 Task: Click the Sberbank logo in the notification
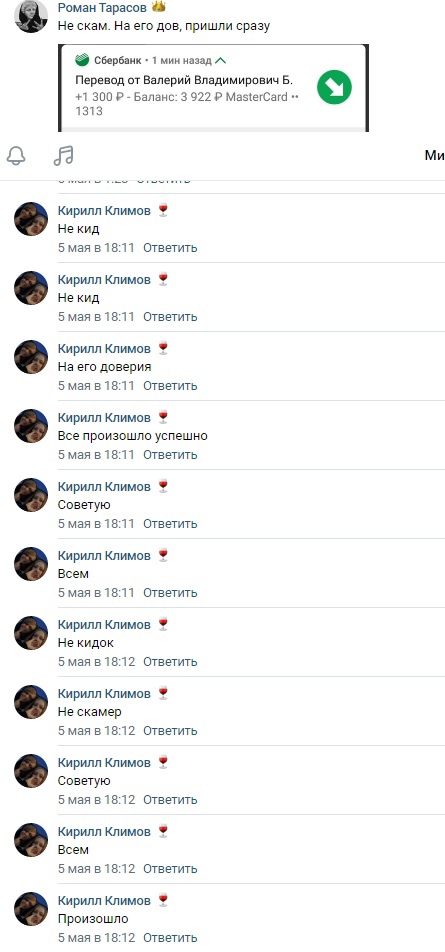(82, 61)
